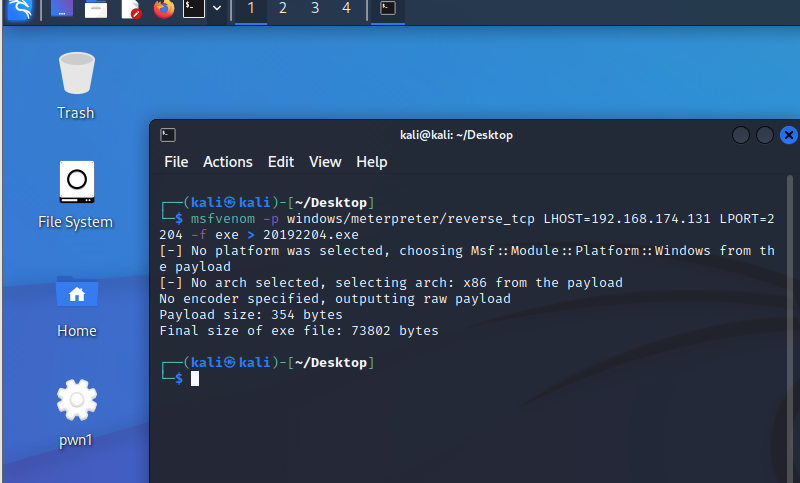Click the terminal title kali@kali: ~/Desktop
800x483 pixels.
[x=456, y=135]
